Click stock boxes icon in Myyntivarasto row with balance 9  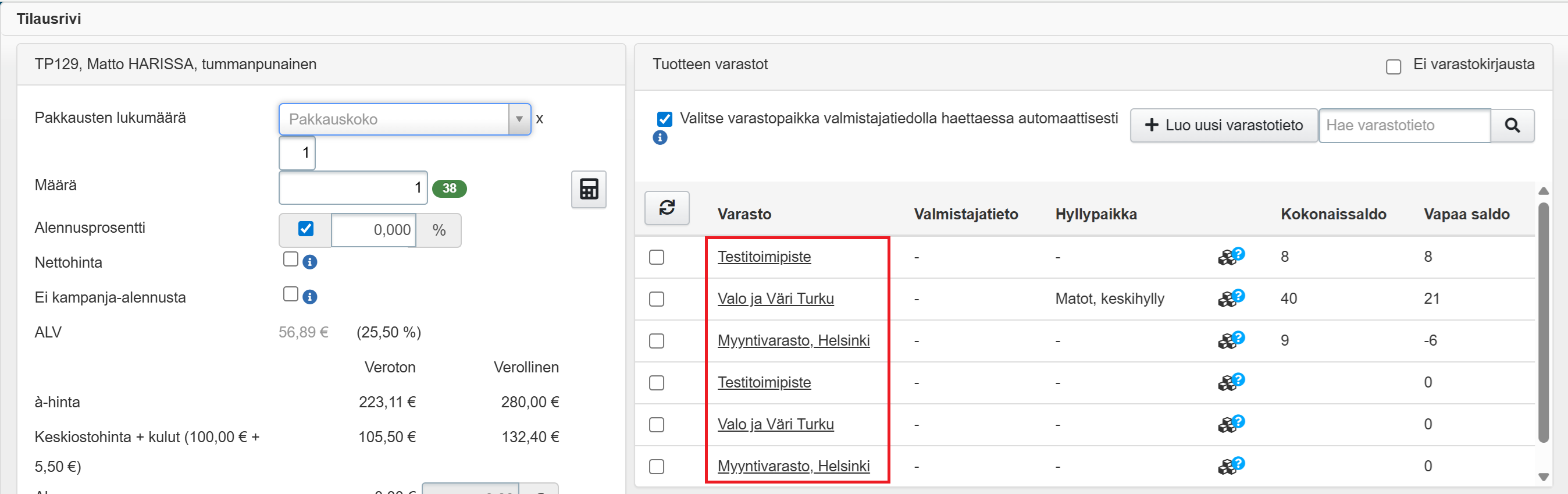coord(1230,340)
